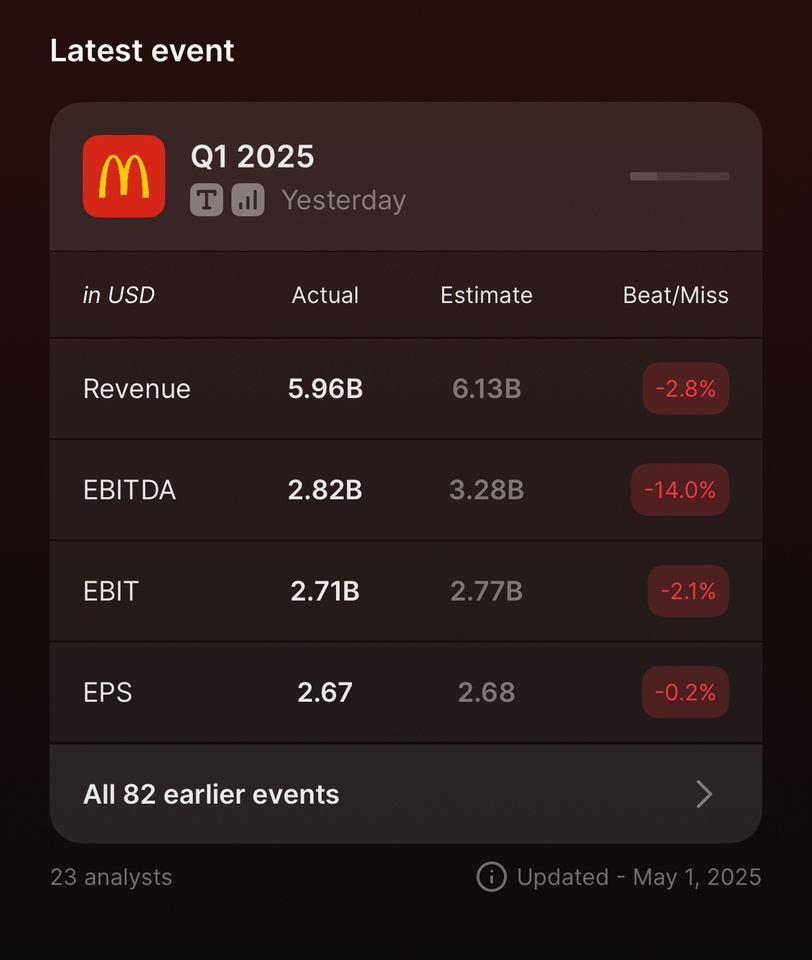Select the Q1 2025 event title

click(x=252, y=157)
